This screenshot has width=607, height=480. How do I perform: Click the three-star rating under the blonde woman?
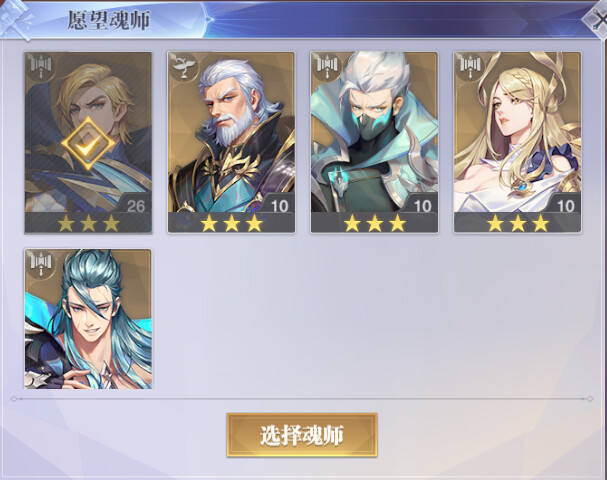pyautogui.click(x=518, y=223)
